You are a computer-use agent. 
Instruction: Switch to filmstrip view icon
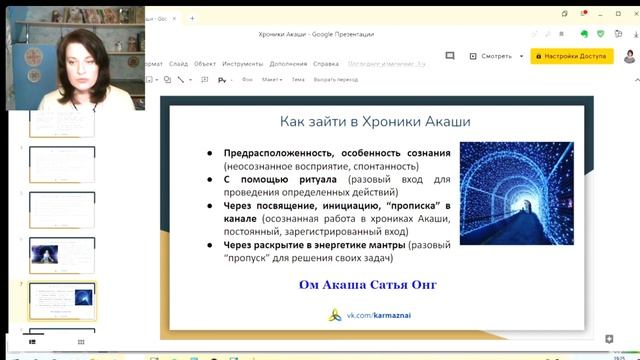pos(33,342)
